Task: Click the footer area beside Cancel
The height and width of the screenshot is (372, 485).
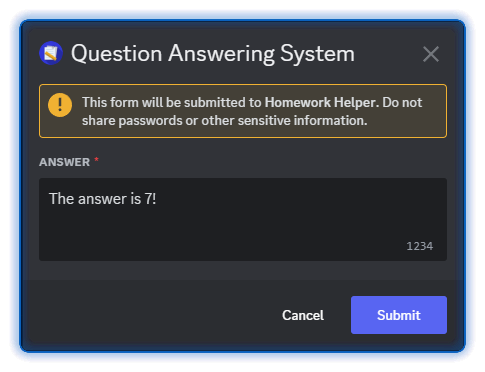Action: pyautogui.click(x=150, y=313)
